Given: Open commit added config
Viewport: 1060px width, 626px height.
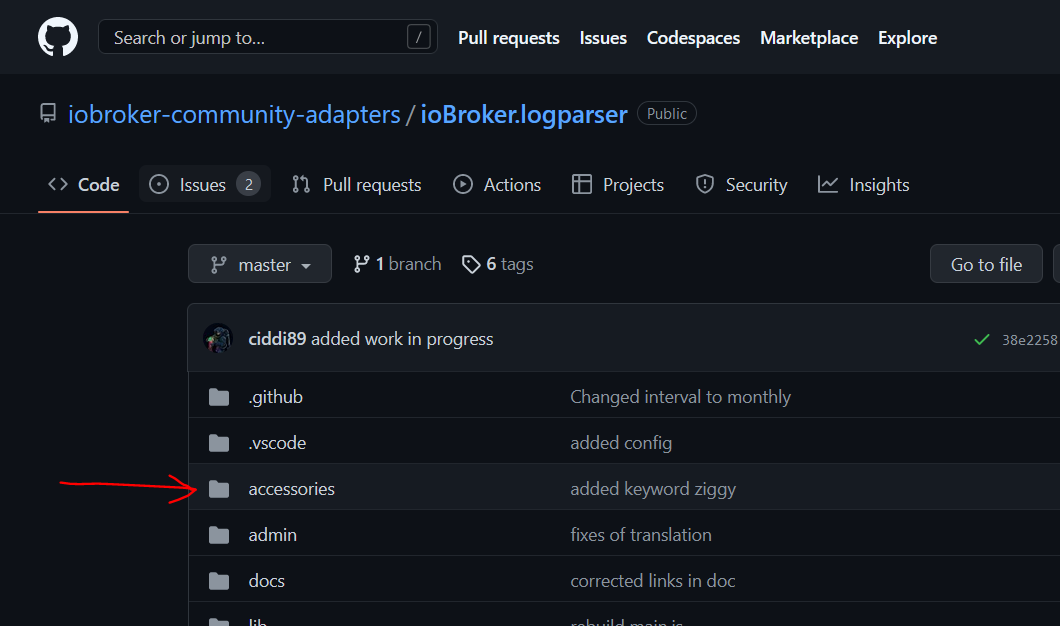Looking at the screenshot, I should point(621,443).
